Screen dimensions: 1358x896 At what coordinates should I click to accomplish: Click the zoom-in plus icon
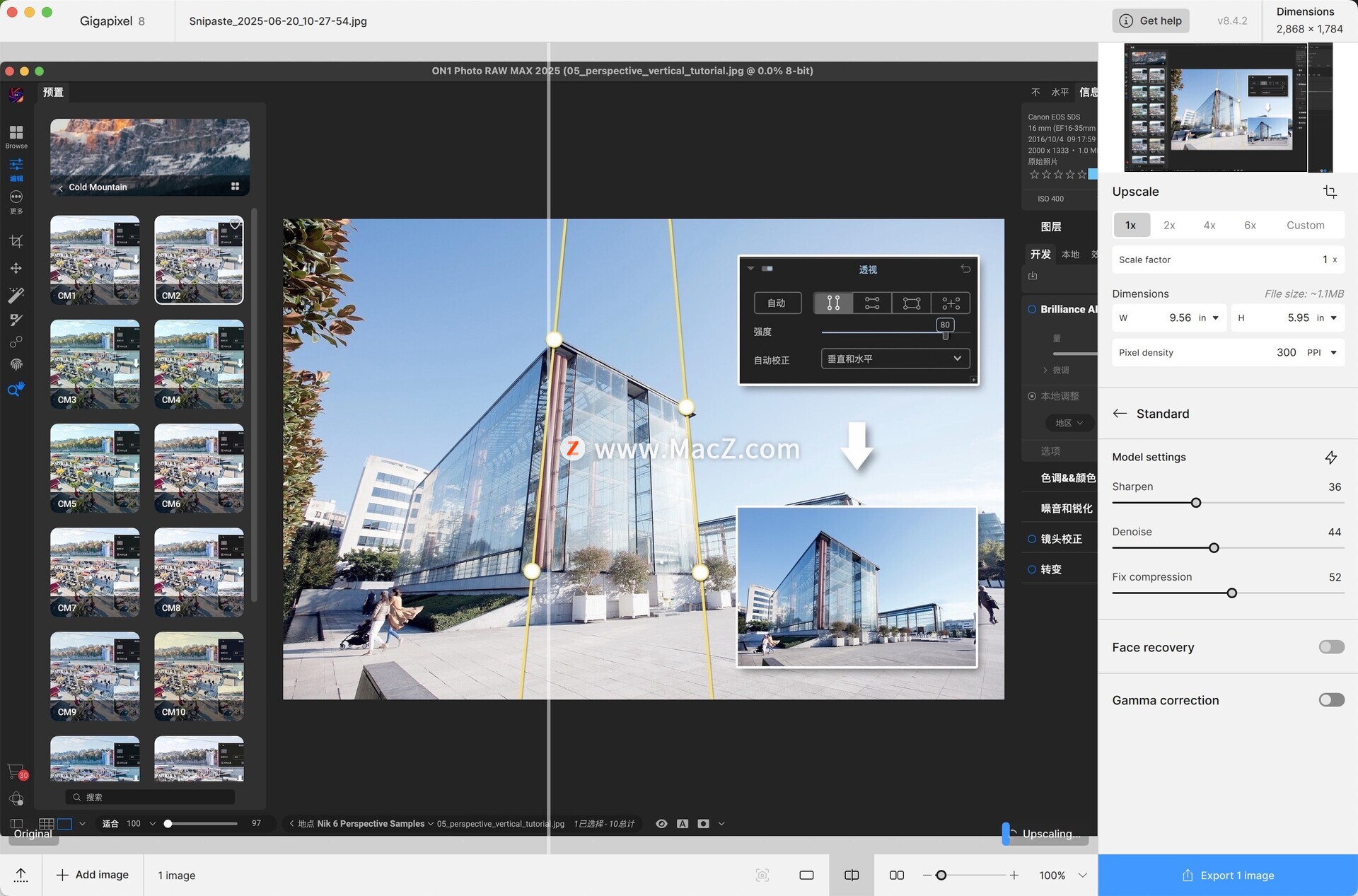(1014, 875)
